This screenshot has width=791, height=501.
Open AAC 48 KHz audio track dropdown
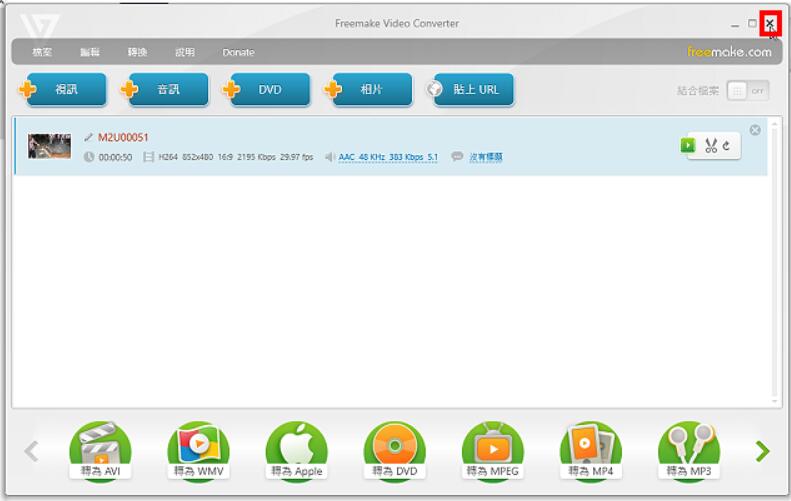click(x=388, y=157)
